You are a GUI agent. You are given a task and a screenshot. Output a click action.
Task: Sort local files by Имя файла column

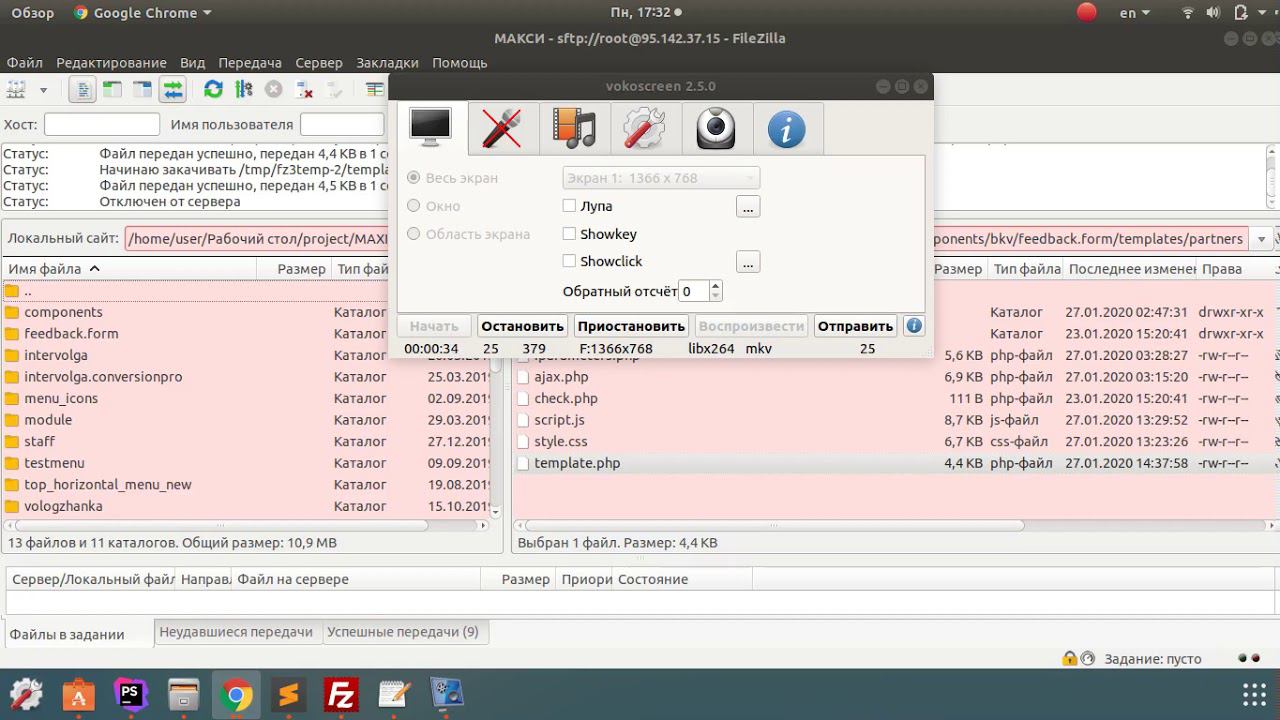128,269
